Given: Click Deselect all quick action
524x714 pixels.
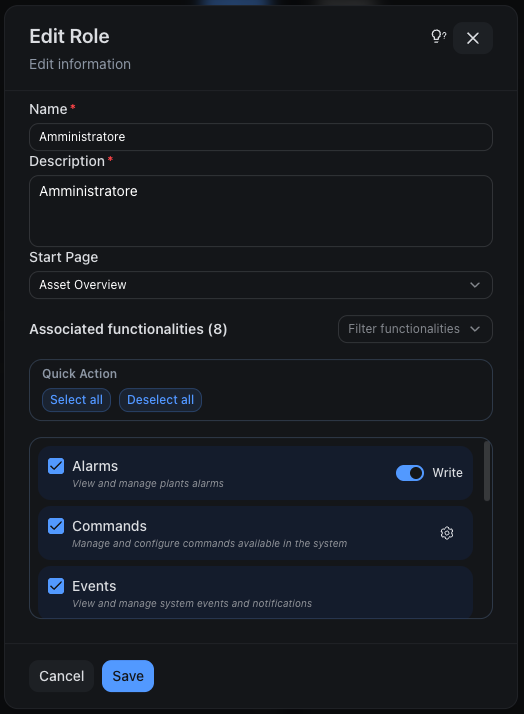Looking at the screenshot, I should tap(160, 400).
